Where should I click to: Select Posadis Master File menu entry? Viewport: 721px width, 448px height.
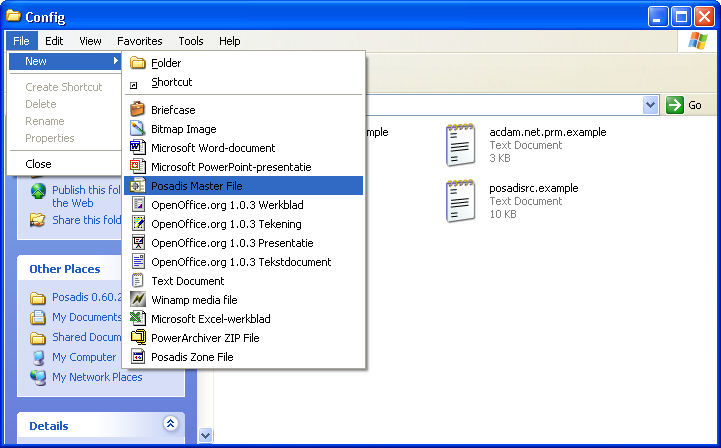click(196, 186)
